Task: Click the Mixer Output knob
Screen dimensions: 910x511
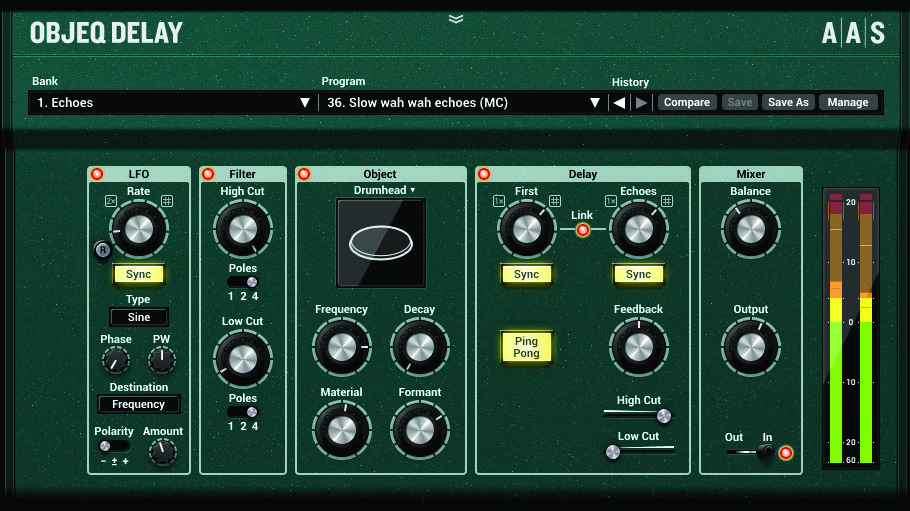Action: pos(751,348)
